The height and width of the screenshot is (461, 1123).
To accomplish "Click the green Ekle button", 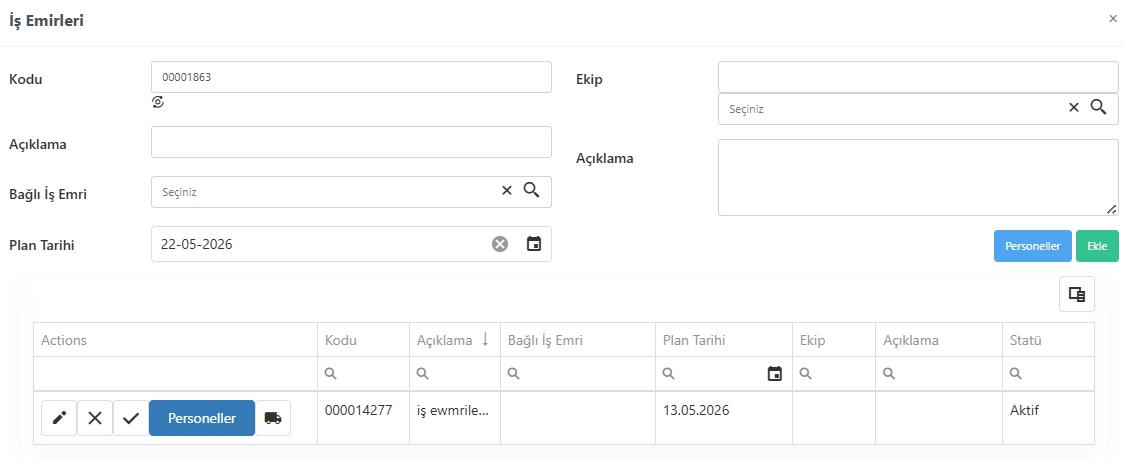I will click(x=1097, y=246).
